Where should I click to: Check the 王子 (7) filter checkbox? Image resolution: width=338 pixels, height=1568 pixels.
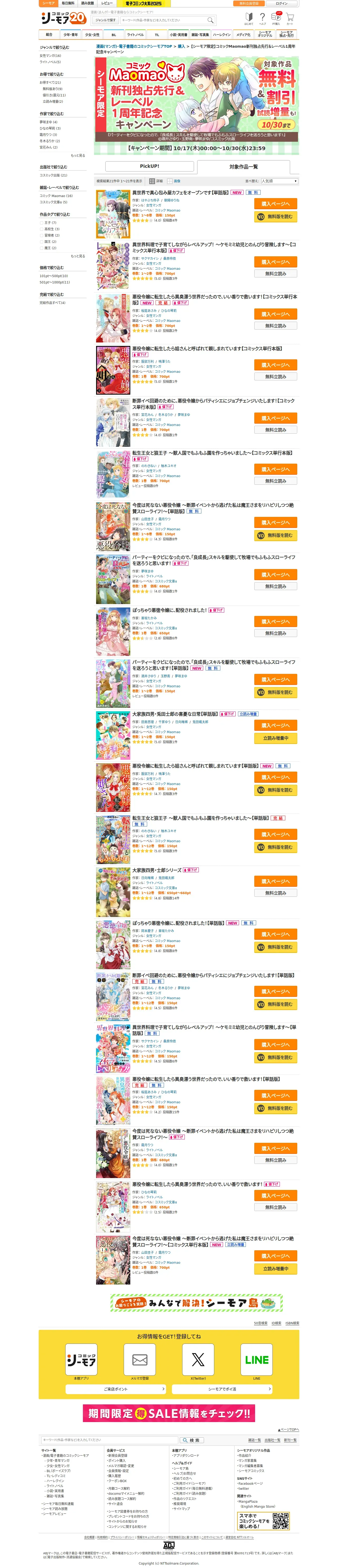[x=42, y=223]
